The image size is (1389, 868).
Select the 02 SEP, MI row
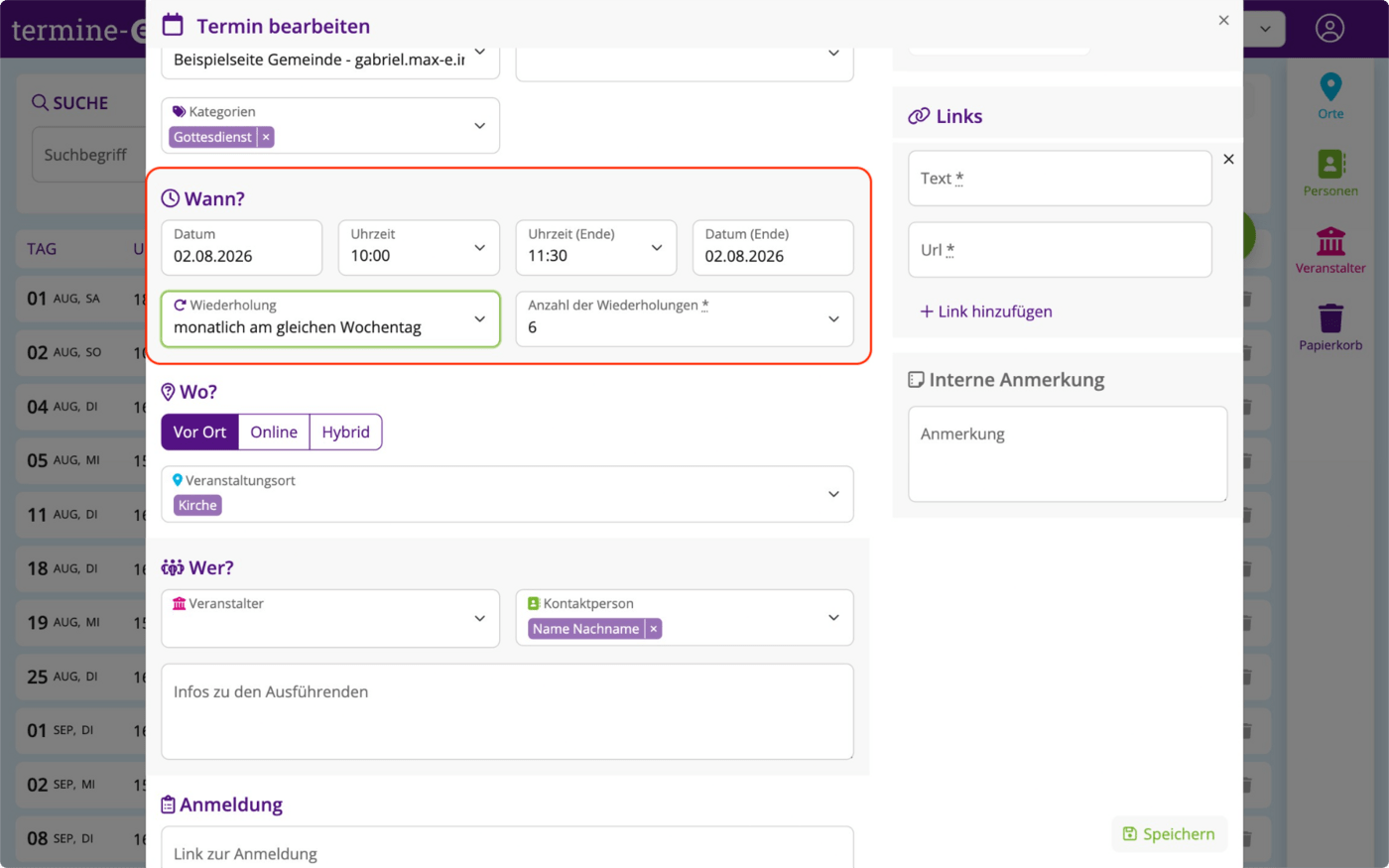(81, 785)
